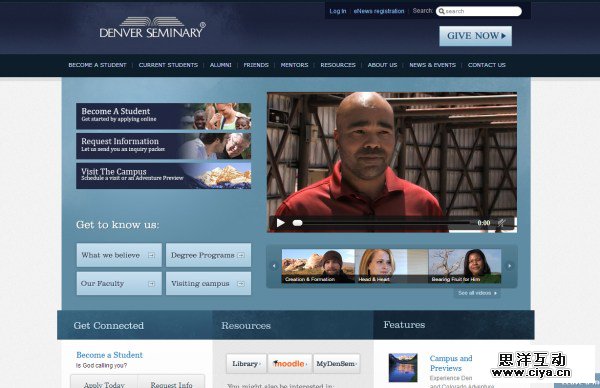Click See all videos link
Screen dimensions: 600x388
pos(477,293)
